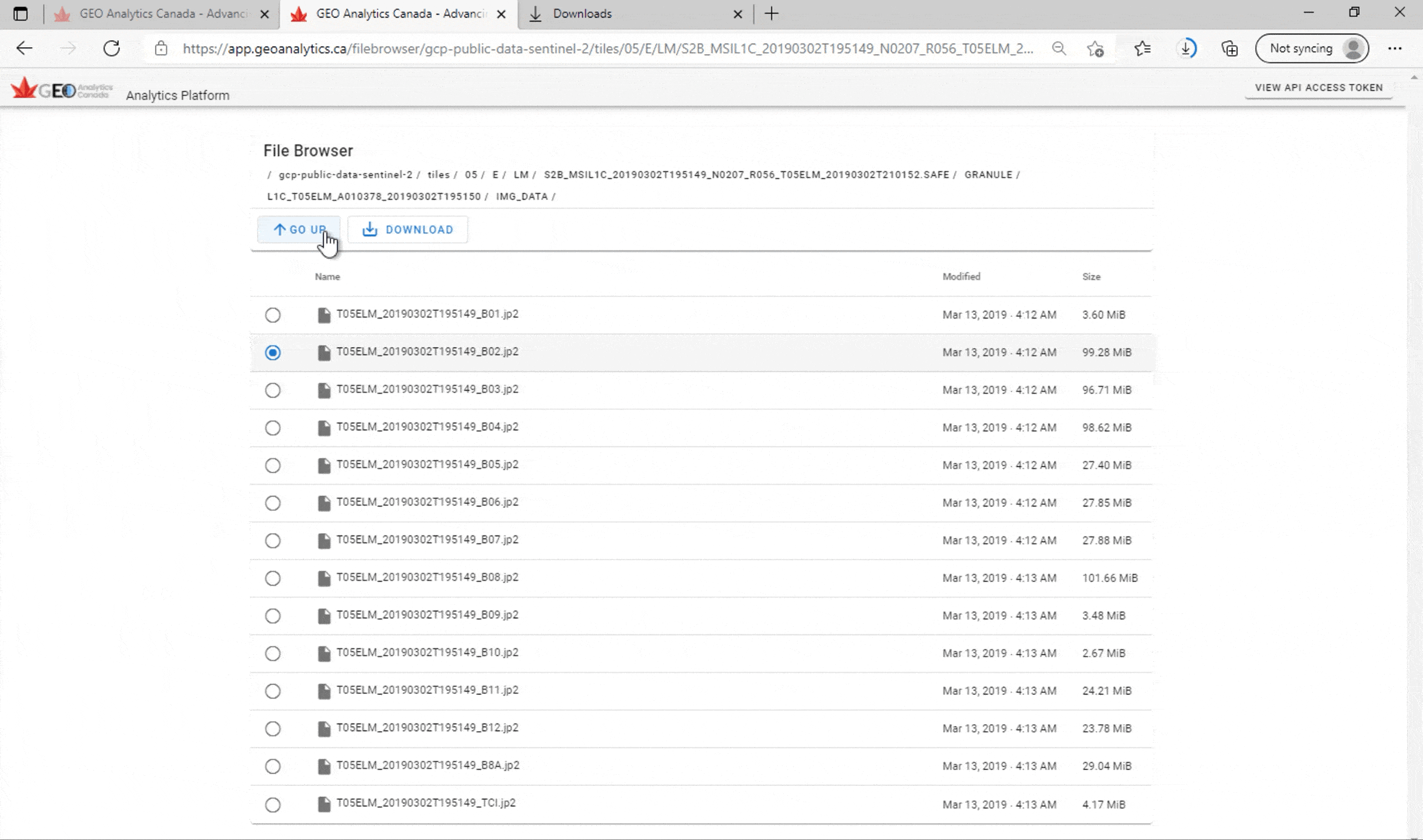
Task: Select radio button for B03.jp2
Action: [x=273, y=390]
